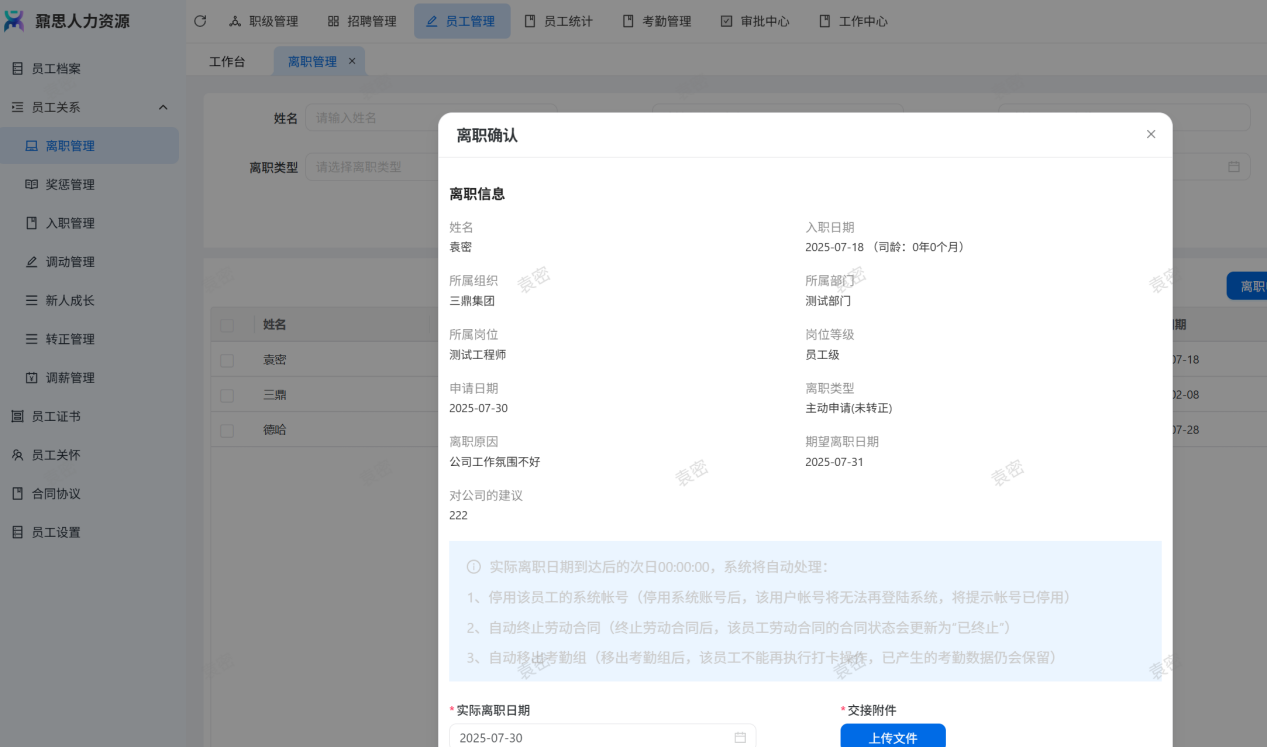Click the 藜思人力资源 logo icon
1267x747 pixels.
point(14,21)
